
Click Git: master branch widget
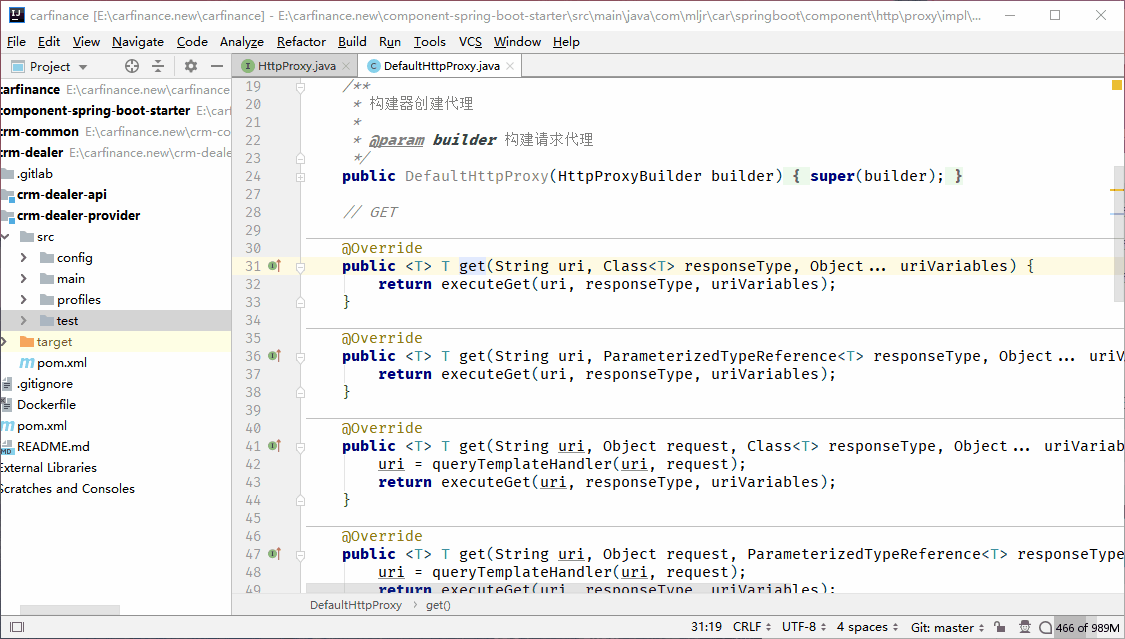click(x=947, y=627)
